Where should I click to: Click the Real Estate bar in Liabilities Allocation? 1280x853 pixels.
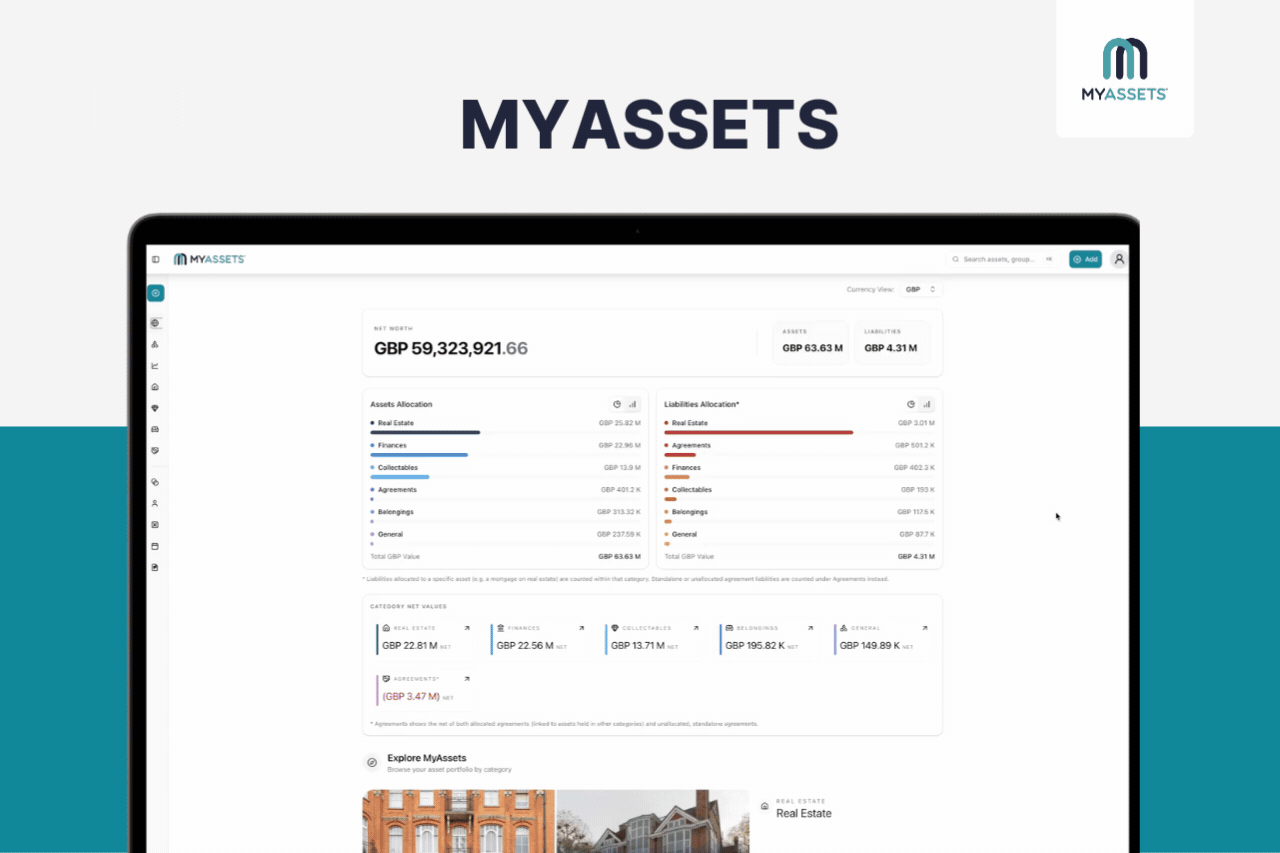(x=759, y=433)
